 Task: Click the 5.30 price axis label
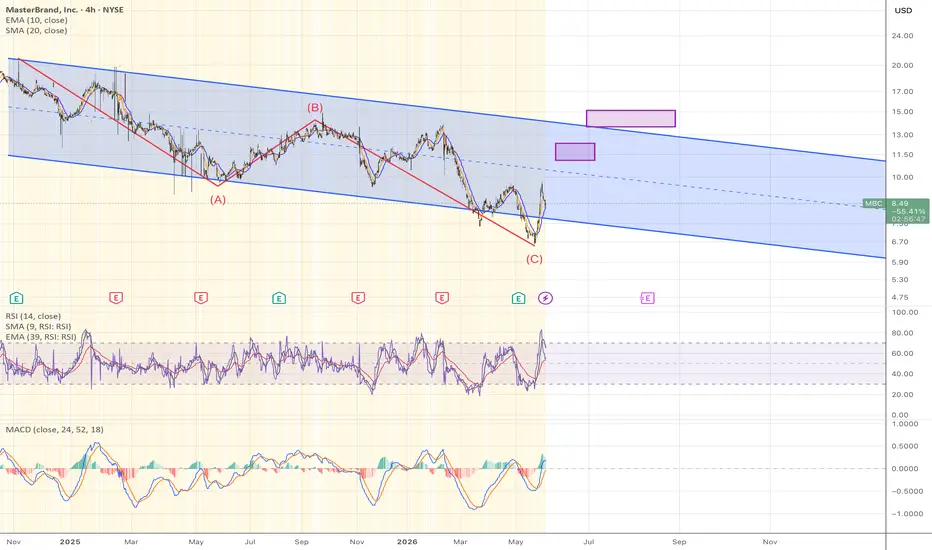click(900, 279)
